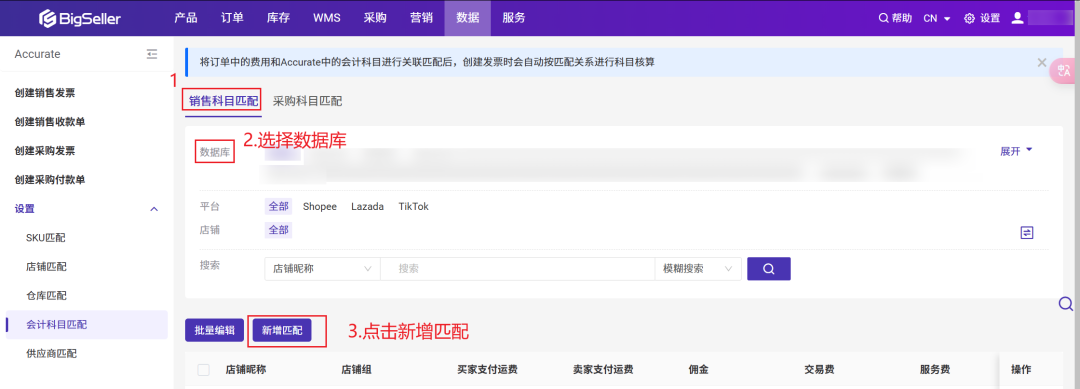Select 全部 in the store filter
The width and height of the screenshot is (1080, 389).
[x=278, y=230]
